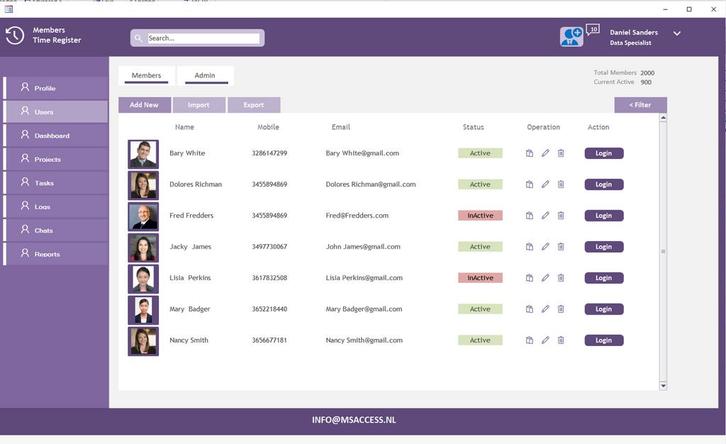Open the chat notification bubble showing 10
726x444 pixels.
(593, 30)
